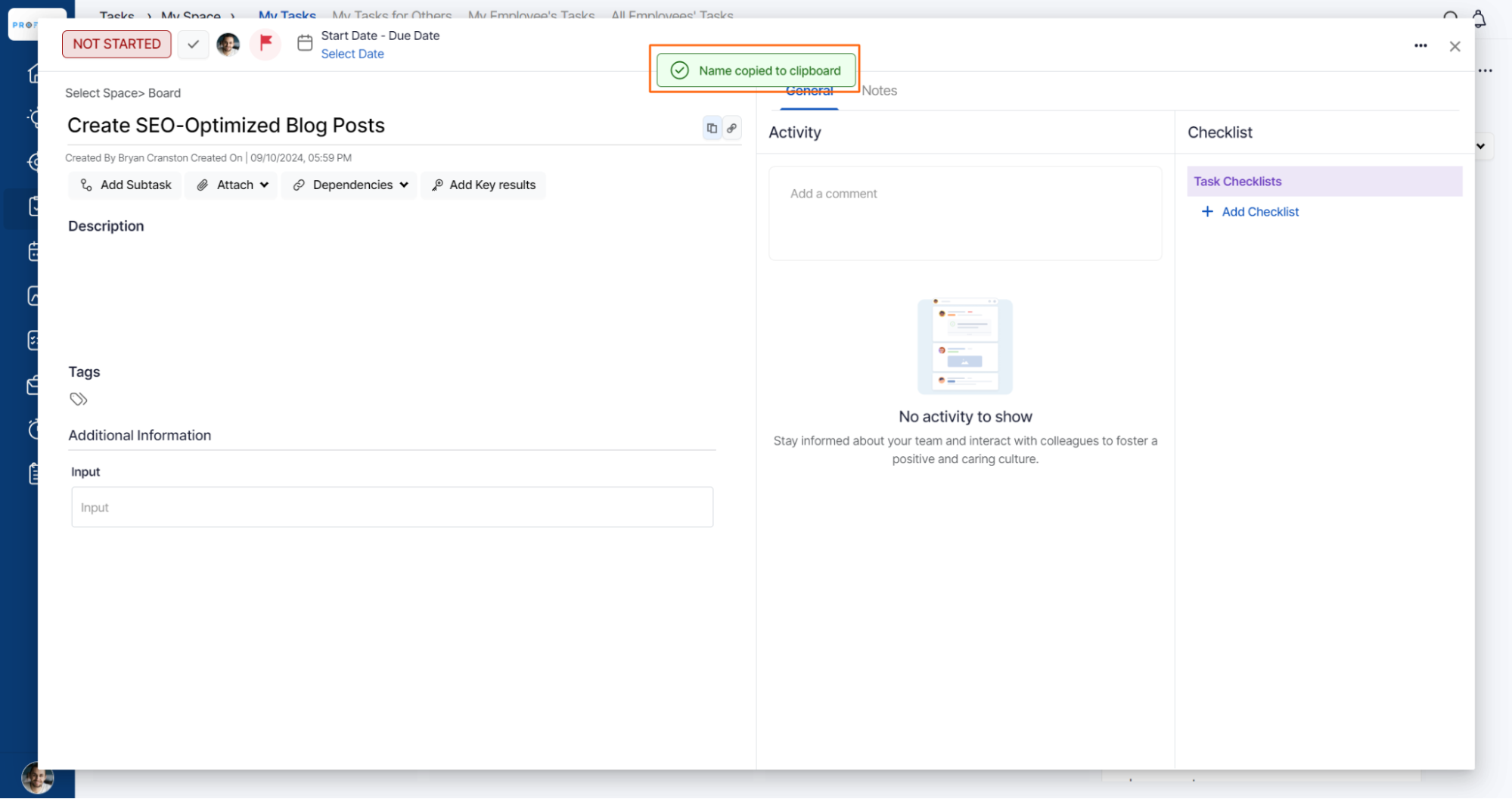The image size is (1512, 799).
Task: Change the NOT STARTED status
Action: coord(116,44)
